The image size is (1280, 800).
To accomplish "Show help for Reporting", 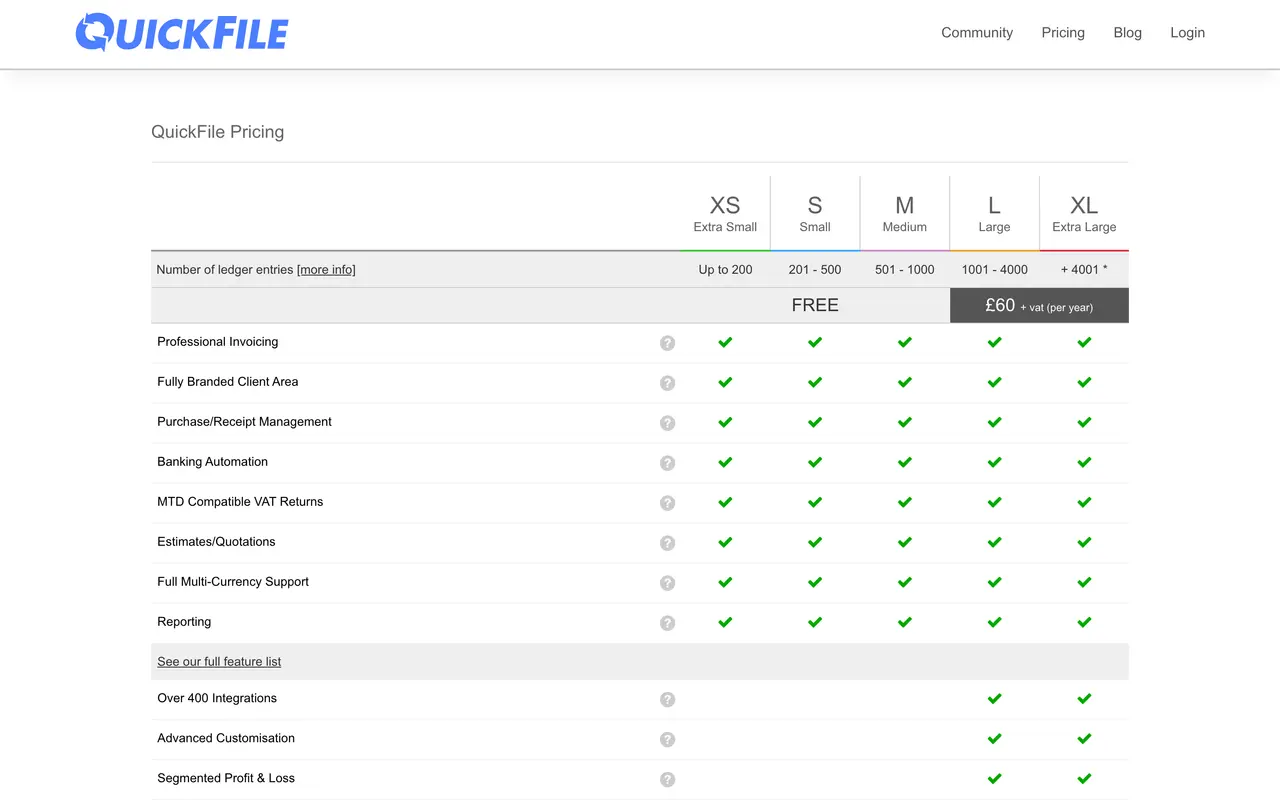I will tap(667, 623).
